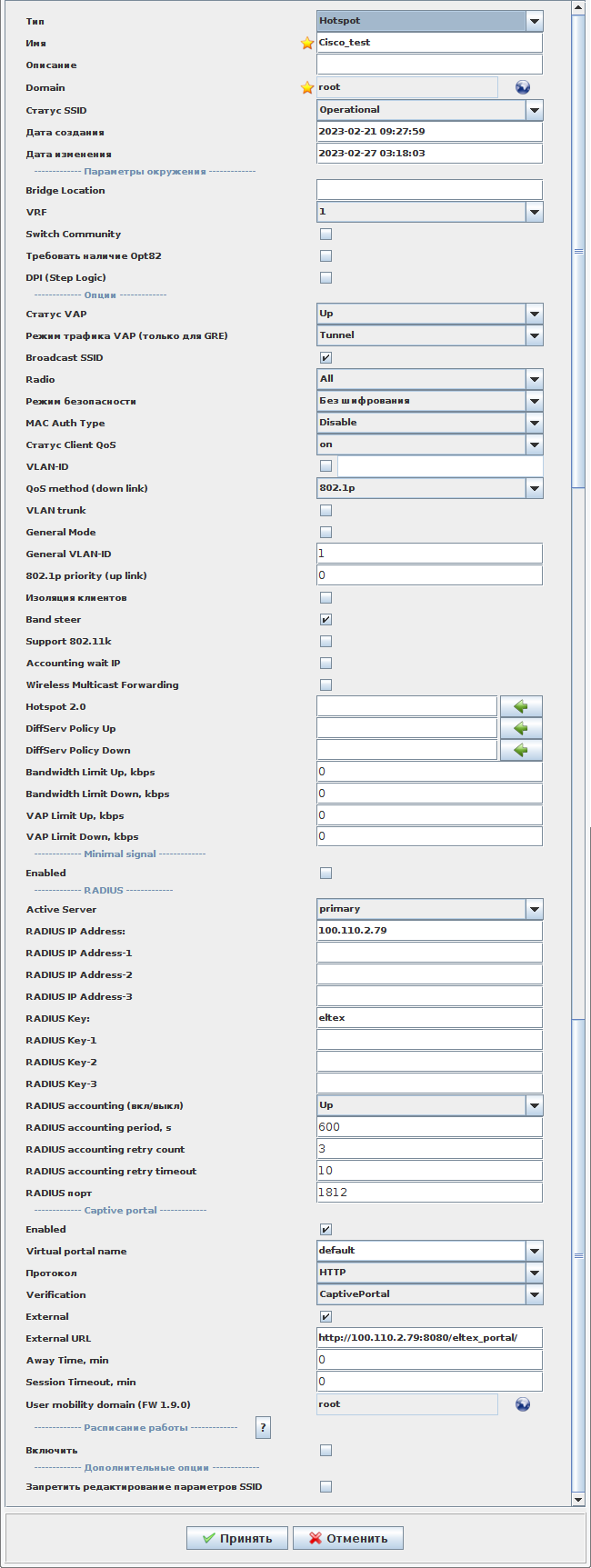Toggle the Band steer checkbox
Image resolution: width=591 pixels, height=1568 pixels.
click(326, 620)
